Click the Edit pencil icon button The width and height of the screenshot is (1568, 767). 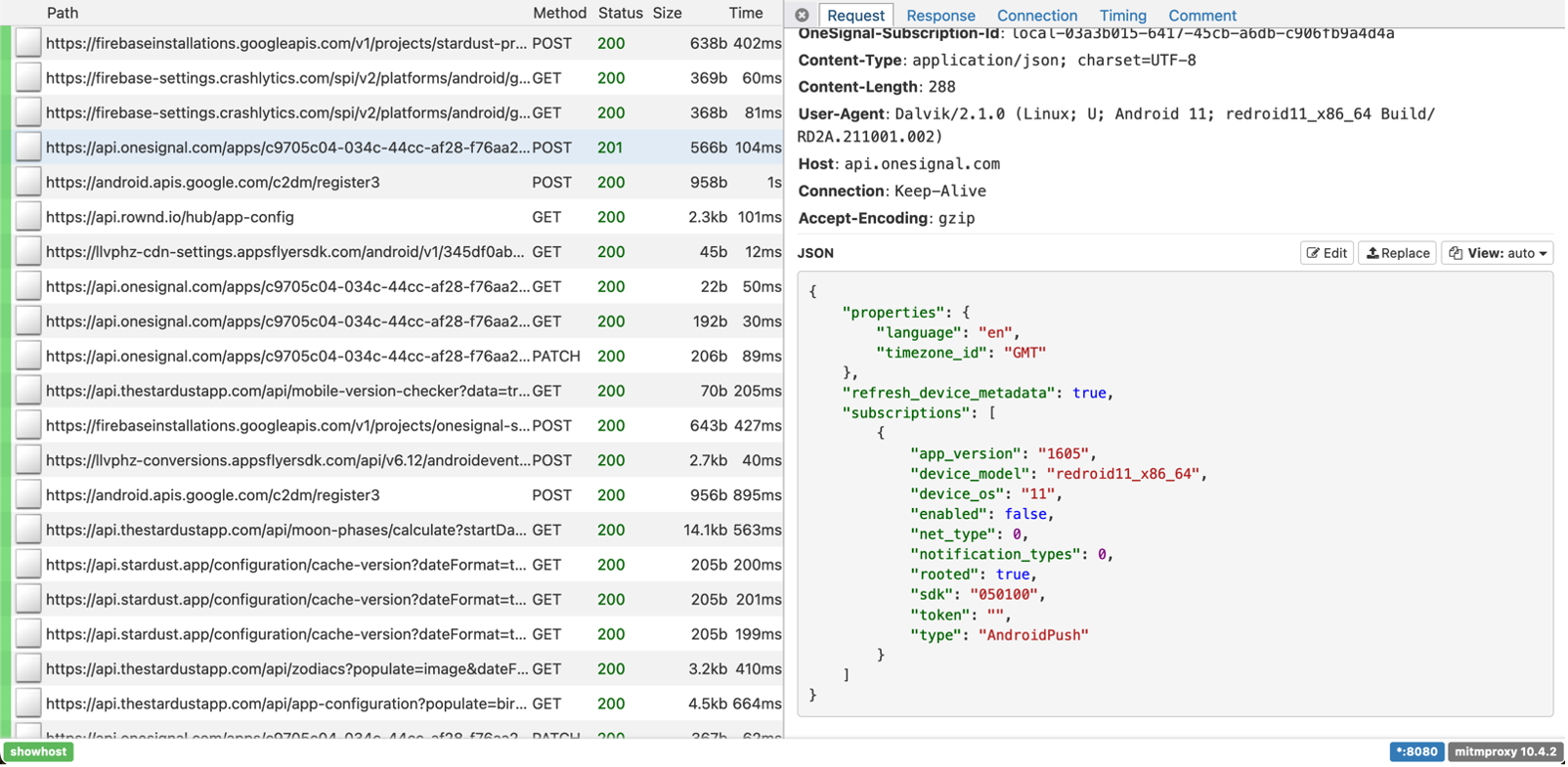pos(1327,253)
